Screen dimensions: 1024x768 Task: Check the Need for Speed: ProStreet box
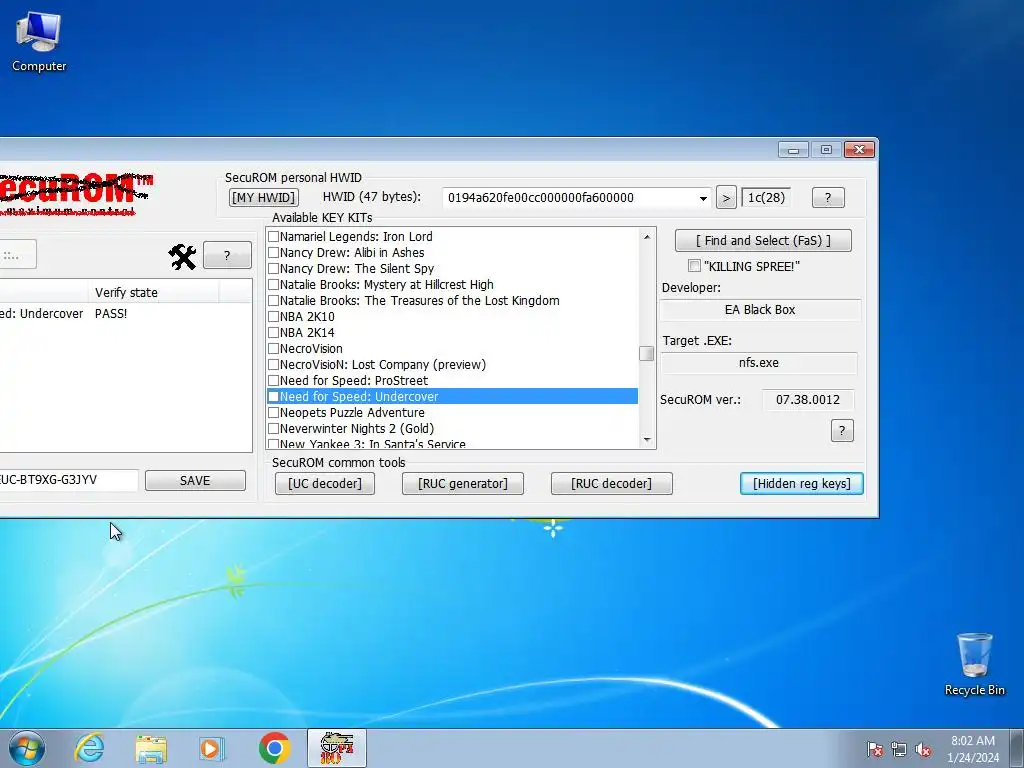[274, 381]
